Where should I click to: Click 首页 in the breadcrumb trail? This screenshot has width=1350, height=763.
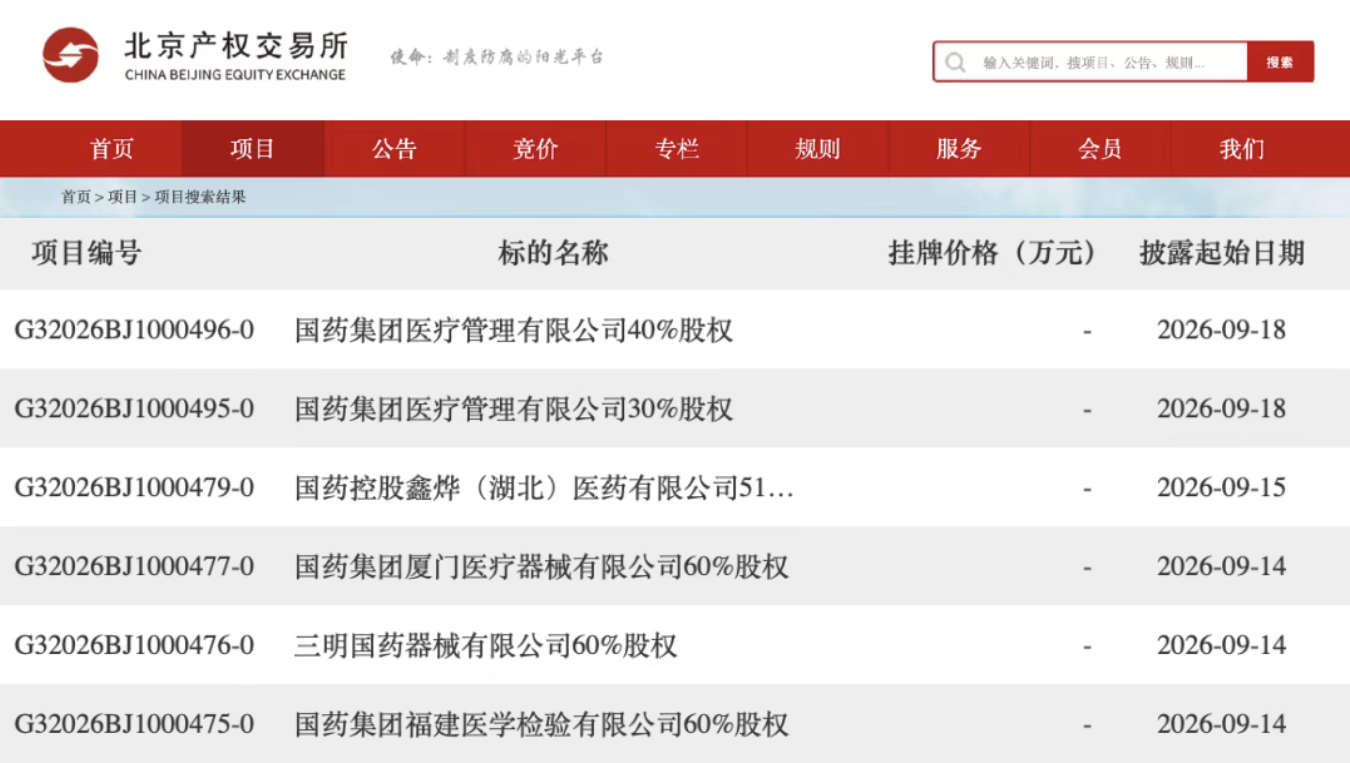(76, 197)
